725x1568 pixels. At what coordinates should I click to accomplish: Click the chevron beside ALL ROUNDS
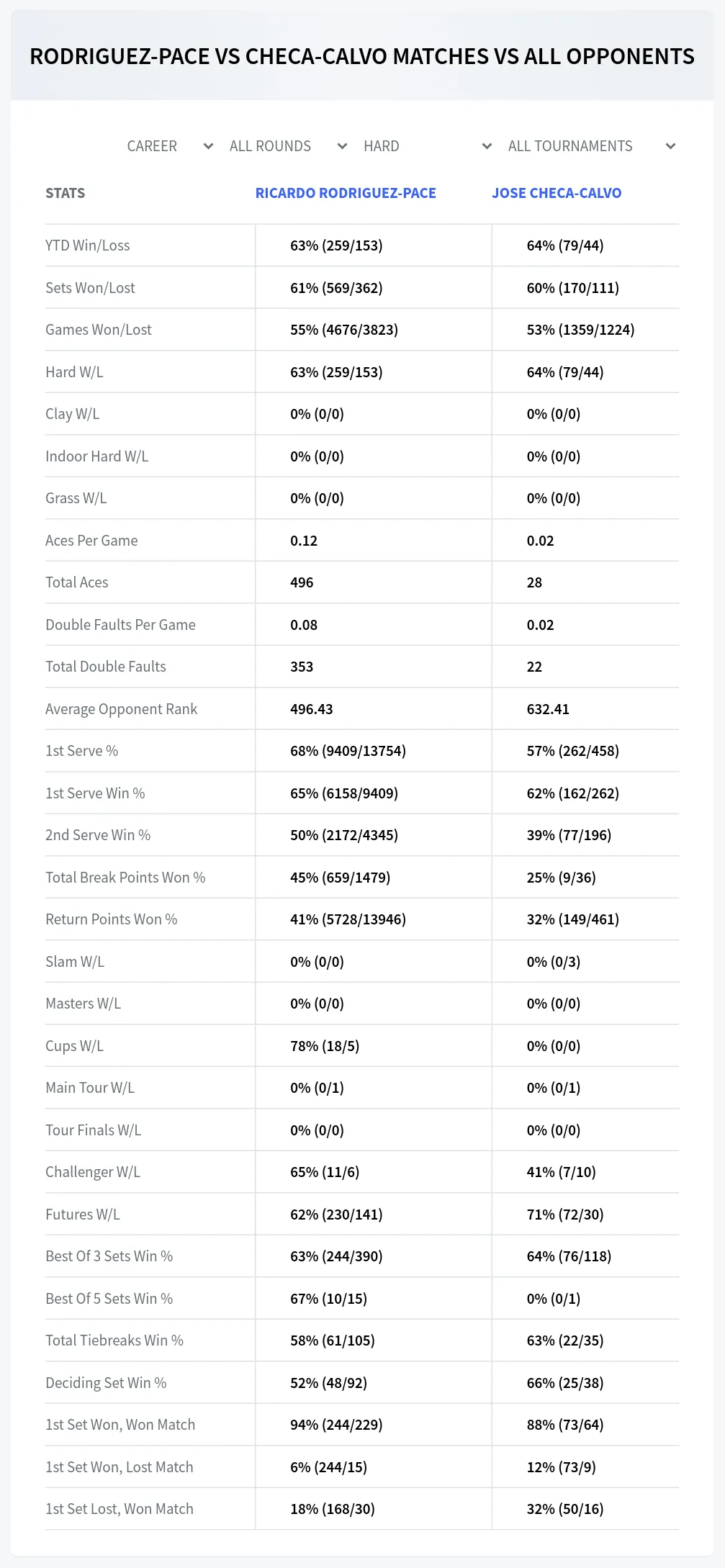[x=343, y=146]
